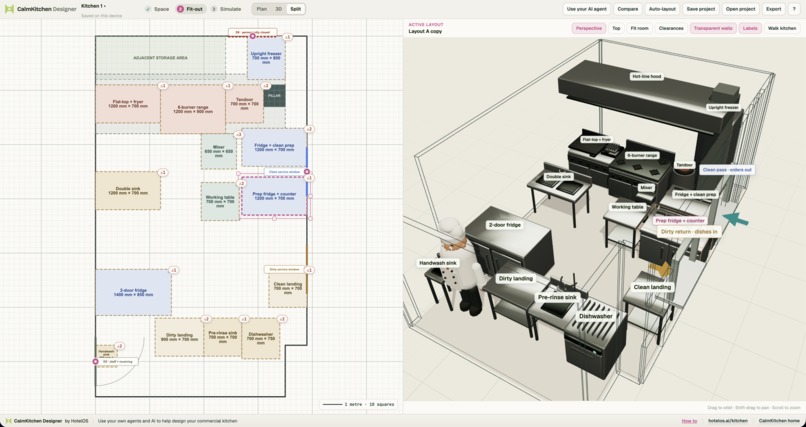Image resolution: width=806 pixels, height=427 pixels.
Task: Click Fit room in 3D view
Action: [x=639, y=28]
